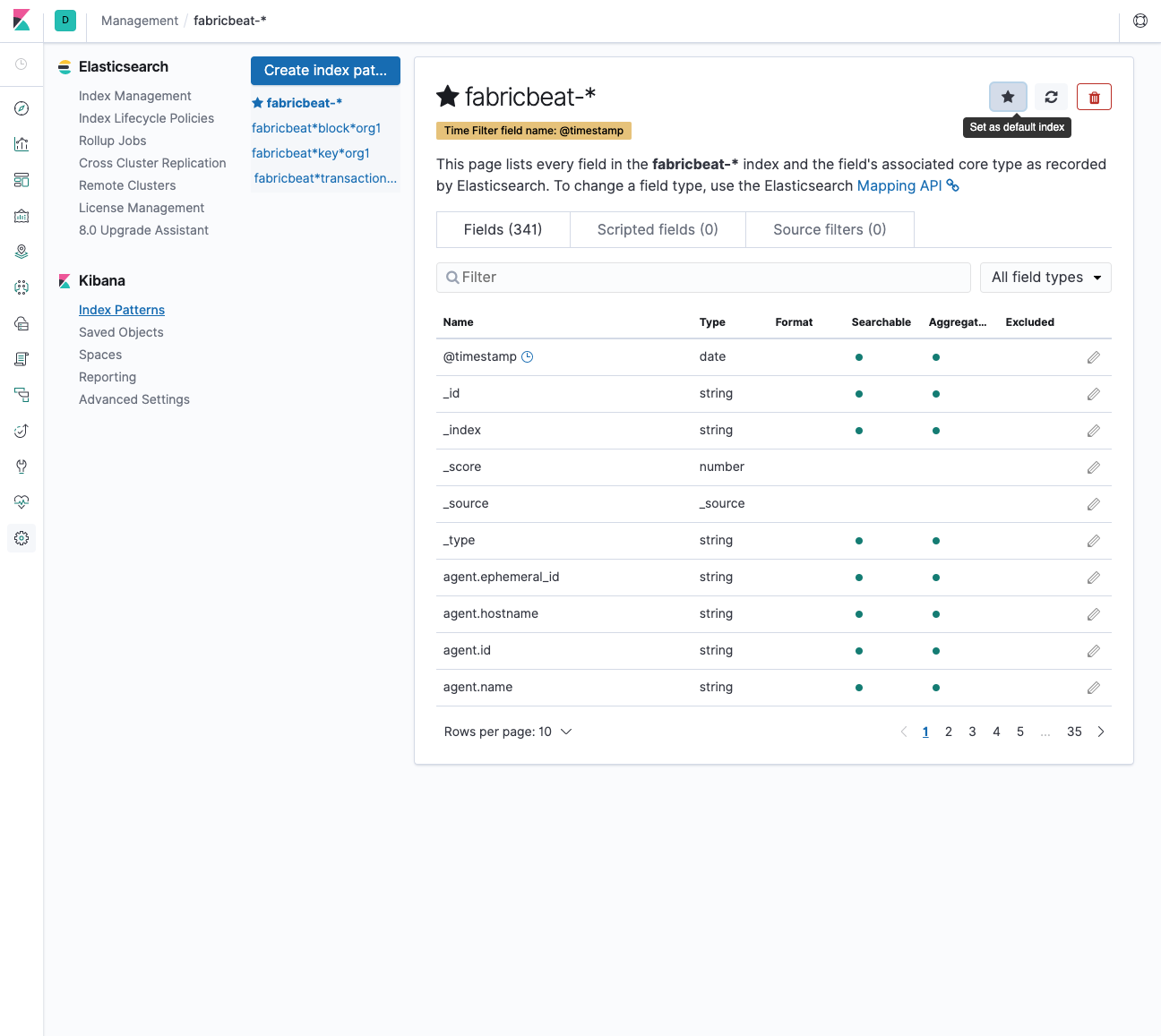Delete index pattern with trash icon

pos(1094,97)
